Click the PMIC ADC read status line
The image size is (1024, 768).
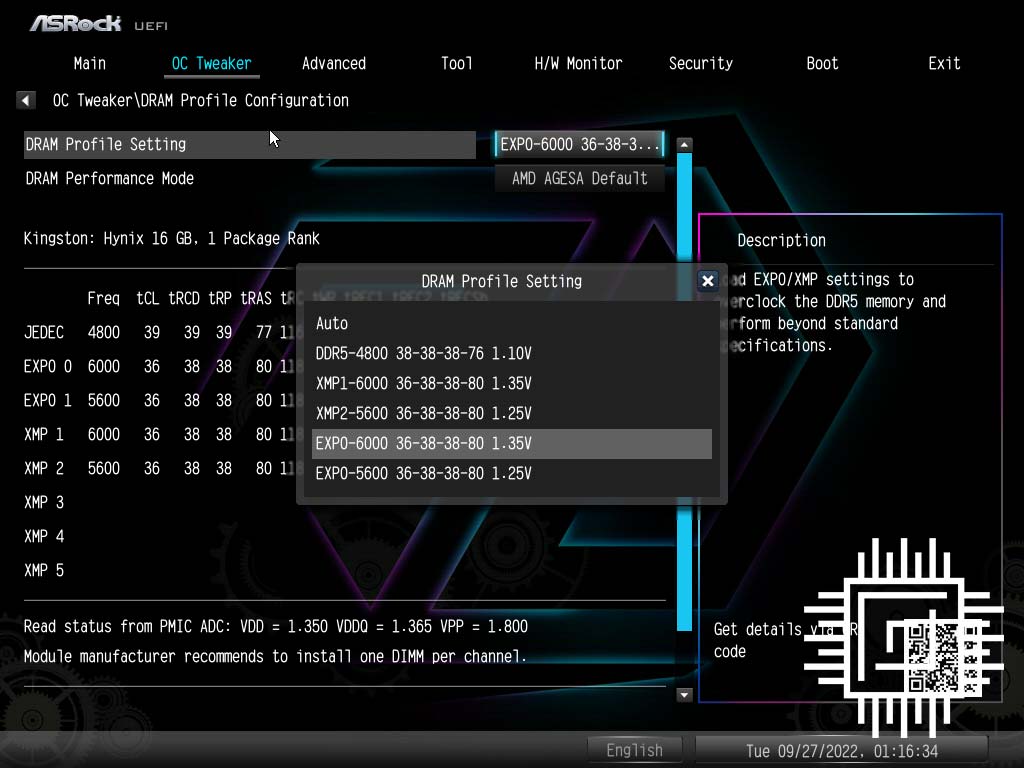[276, 626]
